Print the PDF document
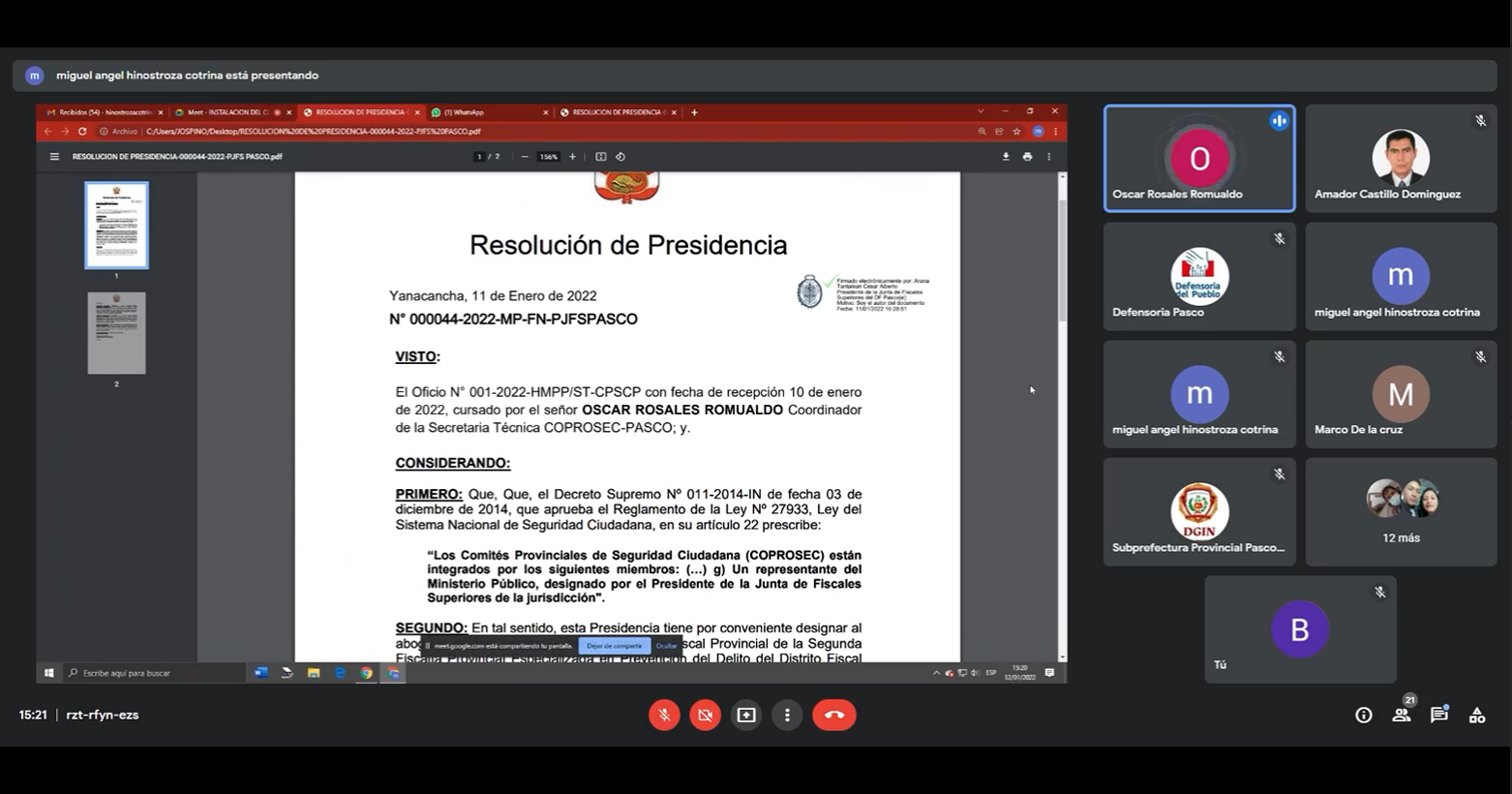The height and width of the screenshot is (794, 1512). pos(1027,157)
